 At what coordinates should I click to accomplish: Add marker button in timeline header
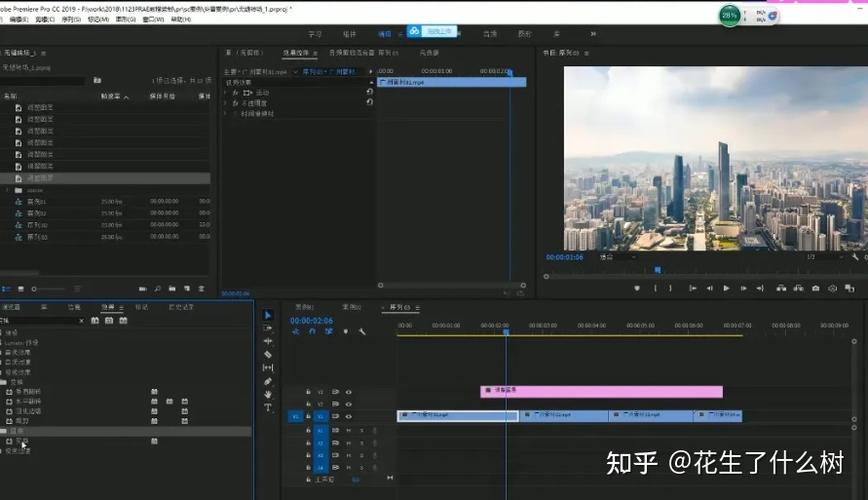pyautogui.click(x=345, y=332)
